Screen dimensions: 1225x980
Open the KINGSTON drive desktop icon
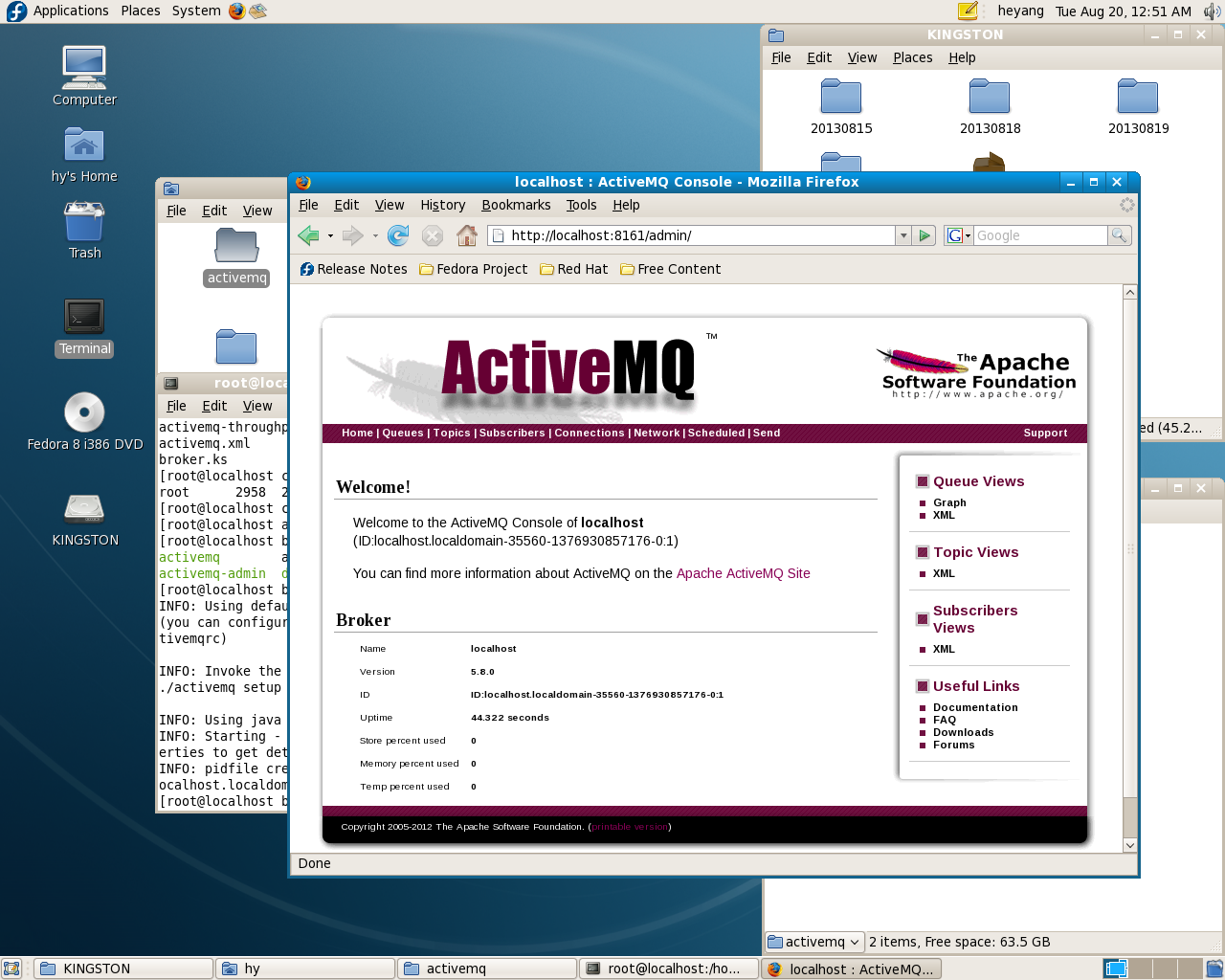[x=84, y=519]
